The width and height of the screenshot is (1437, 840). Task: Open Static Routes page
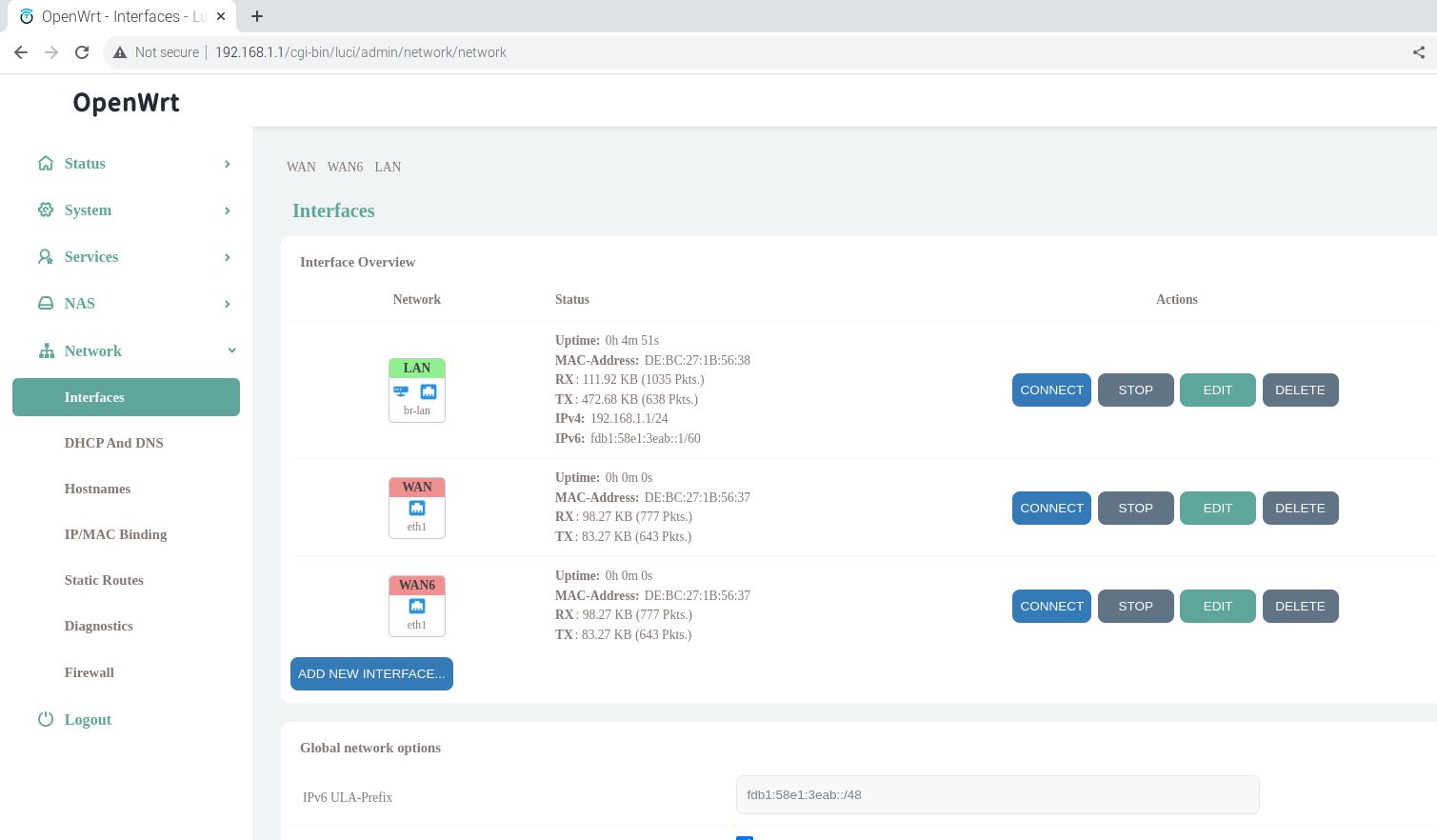104,580
